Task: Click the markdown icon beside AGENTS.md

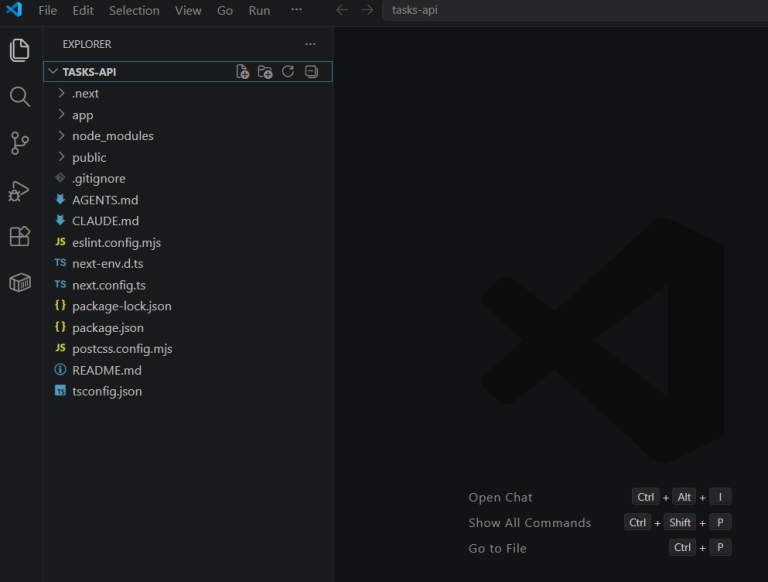Action: 60,199
